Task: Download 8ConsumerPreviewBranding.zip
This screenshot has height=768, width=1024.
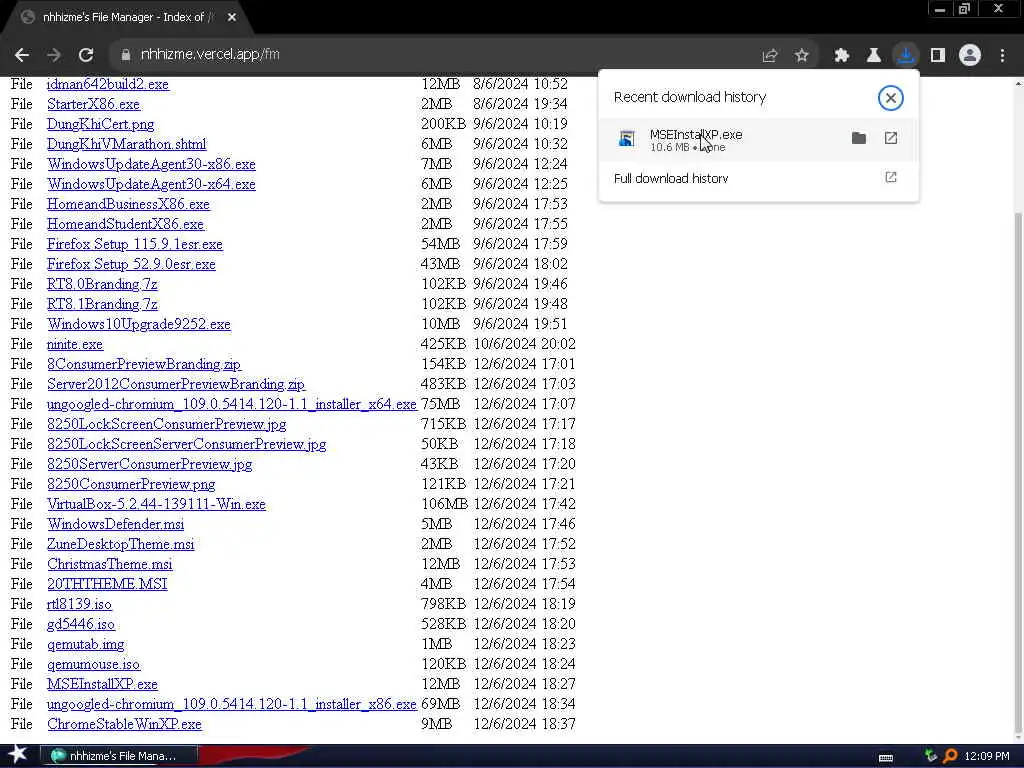Action: pos(144,364)
